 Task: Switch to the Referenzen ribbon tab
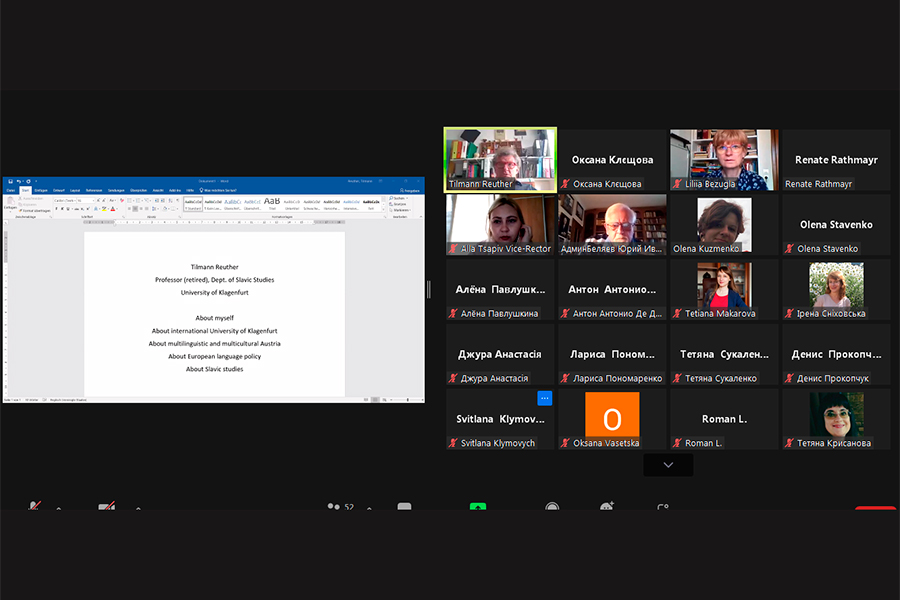[94, 190]
